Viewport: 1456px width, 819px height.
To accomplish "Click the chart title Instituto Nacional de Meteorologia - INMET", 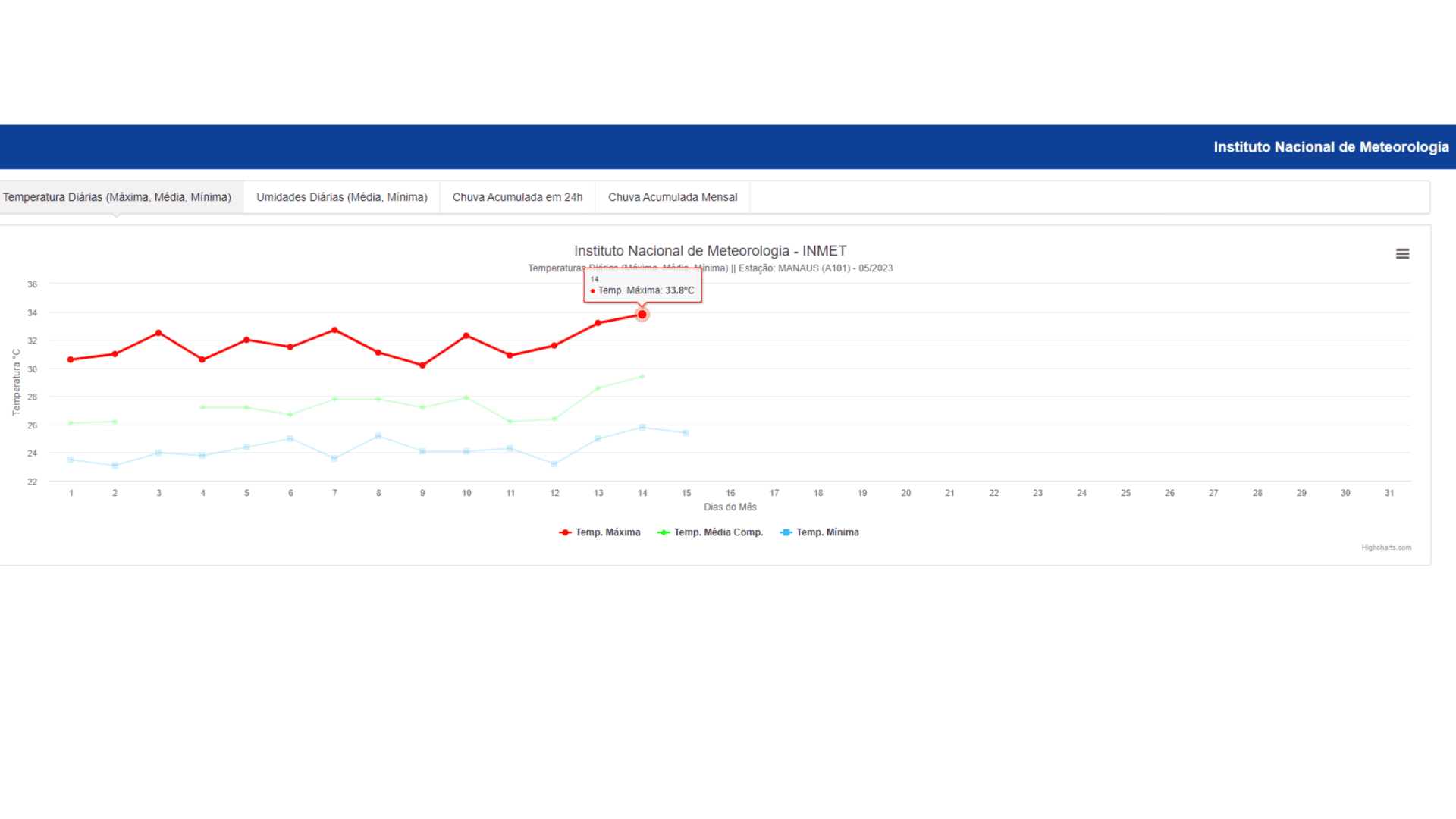I will pyautogui.click(x=709, y=250).
